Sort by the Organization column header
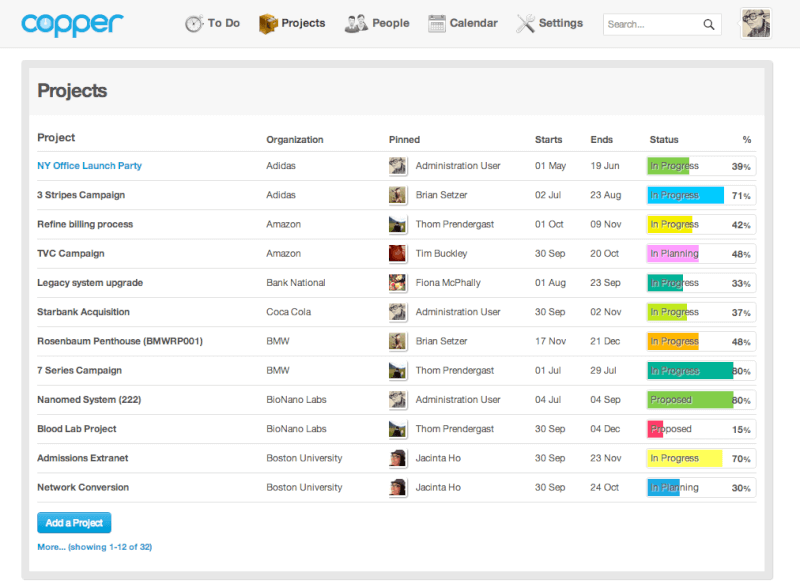 (x=295, y=140)
